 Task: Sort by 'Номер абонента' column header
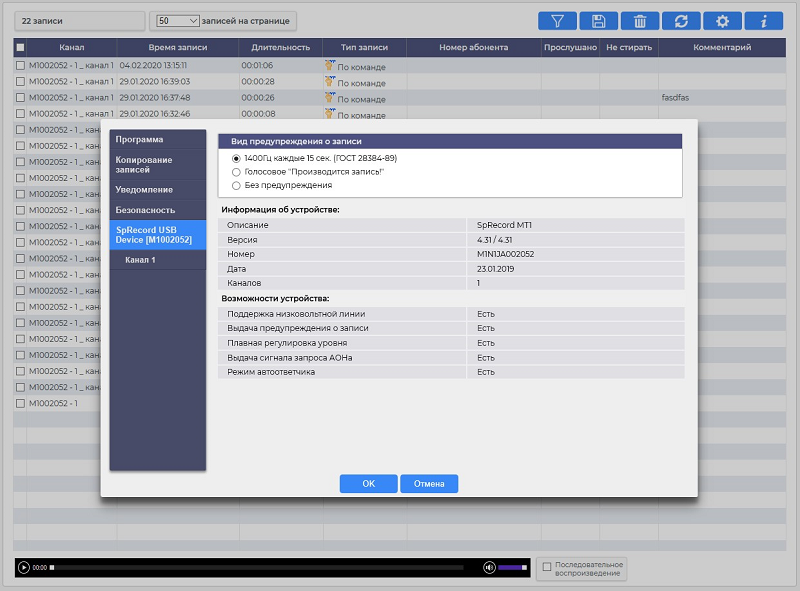click(x=473, y=47)
